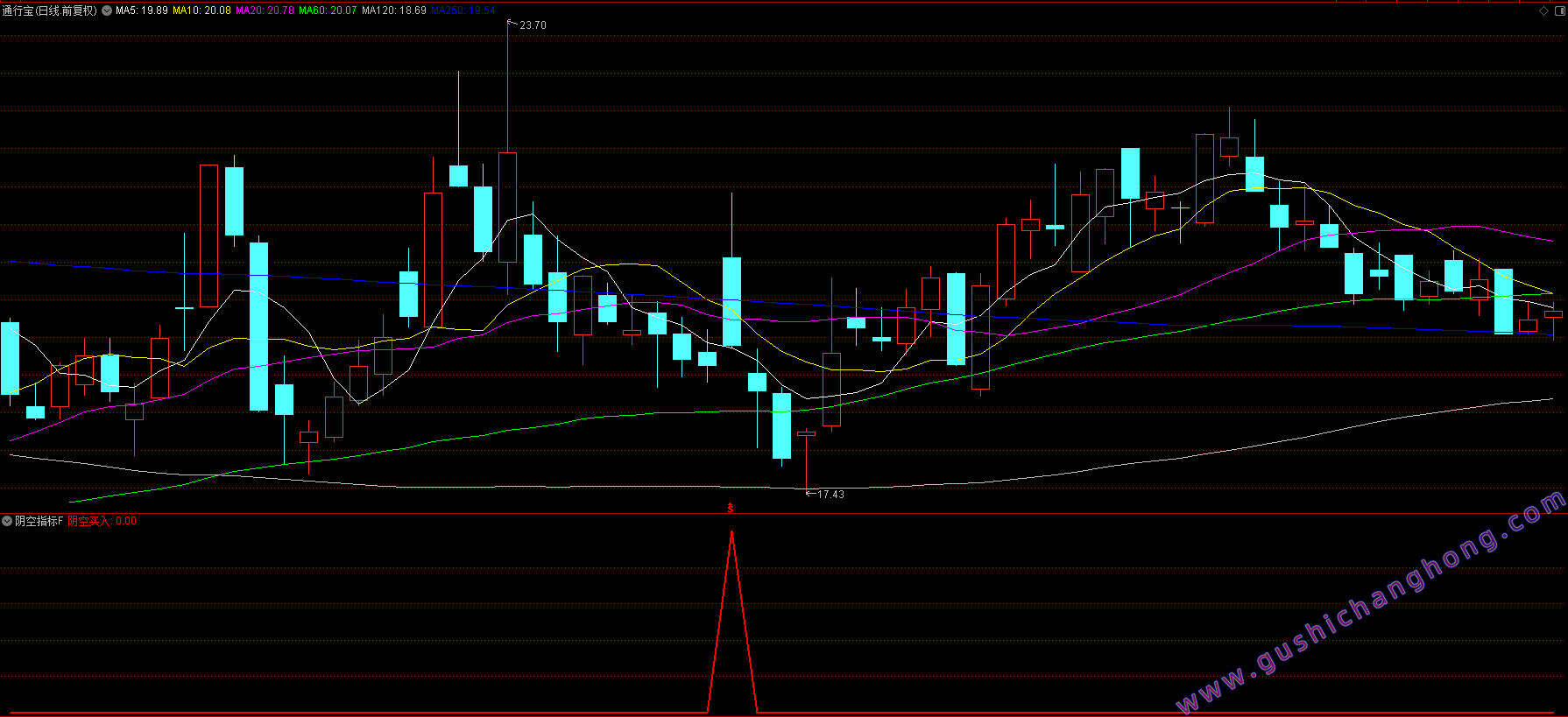
Task: Open the main chart indicator dropdown arrow
Action: [x=107, y=11]
